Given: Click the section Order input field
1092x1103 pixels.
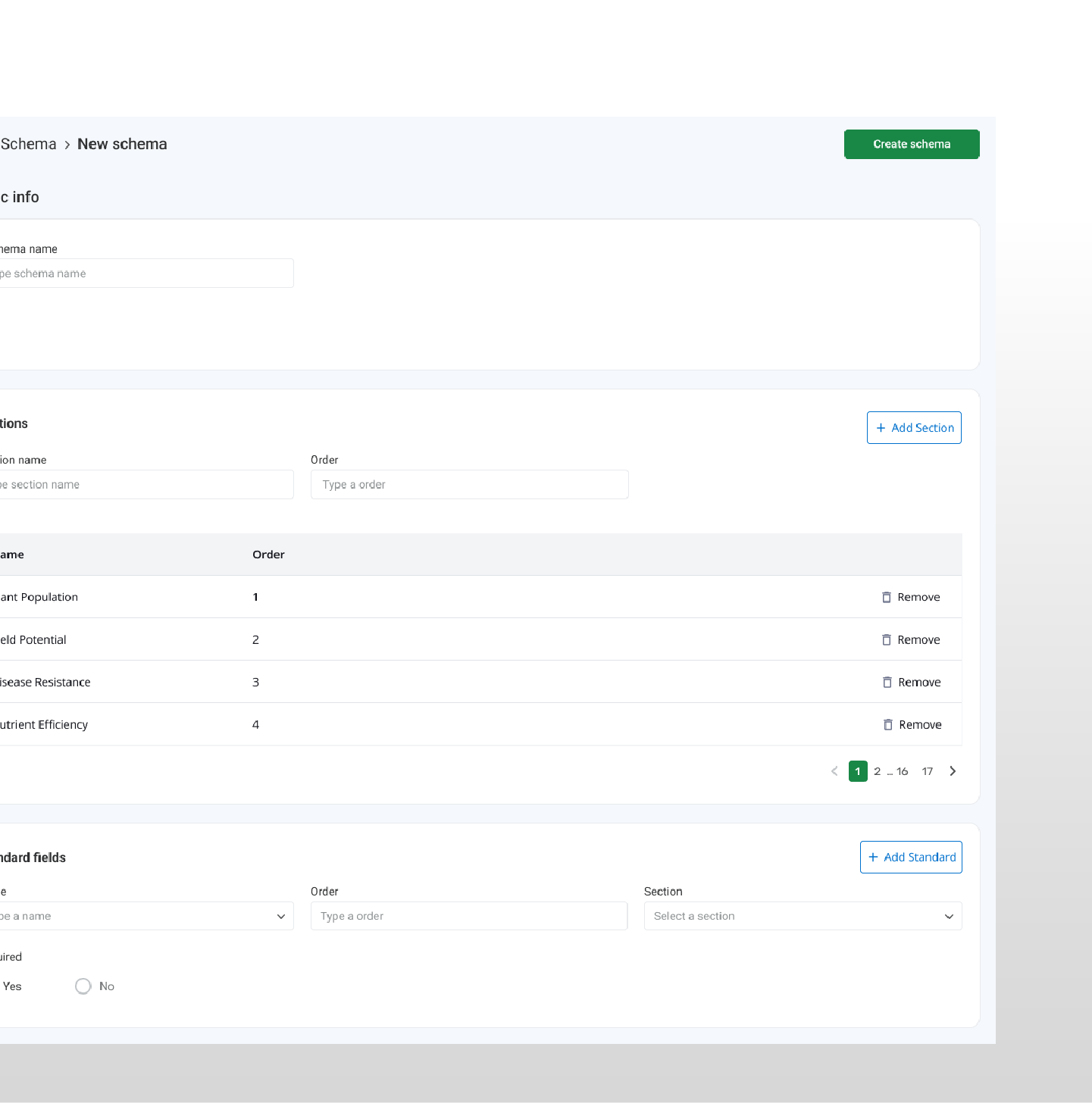Looking at the screenshot, I should point(469,485).
